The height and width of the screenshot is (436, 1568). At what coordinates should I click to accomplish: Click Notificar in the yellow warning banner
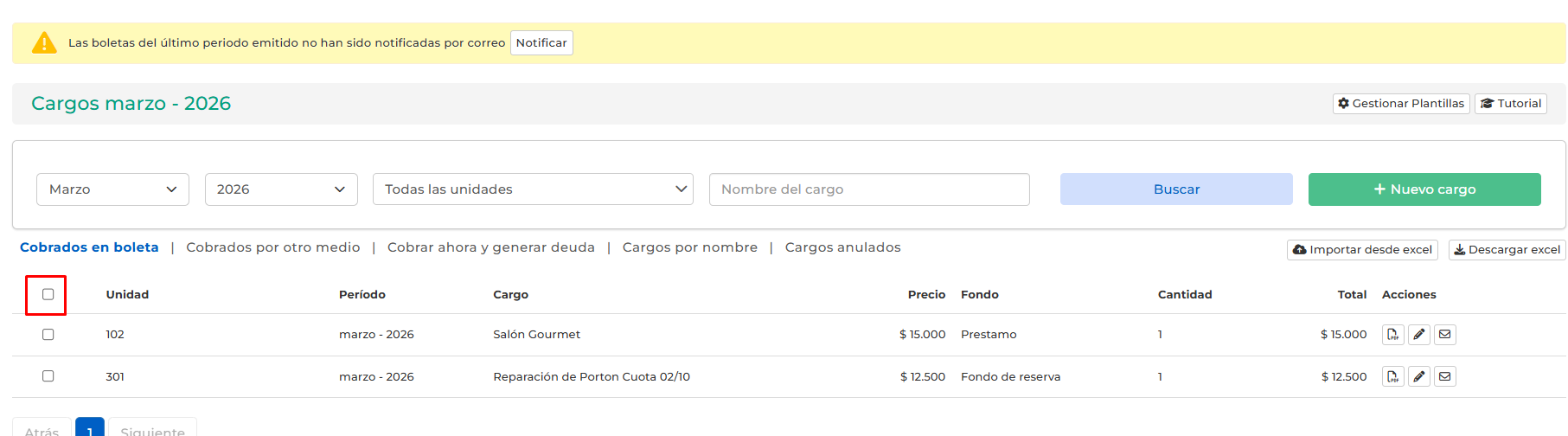click(x=541, y=43)
